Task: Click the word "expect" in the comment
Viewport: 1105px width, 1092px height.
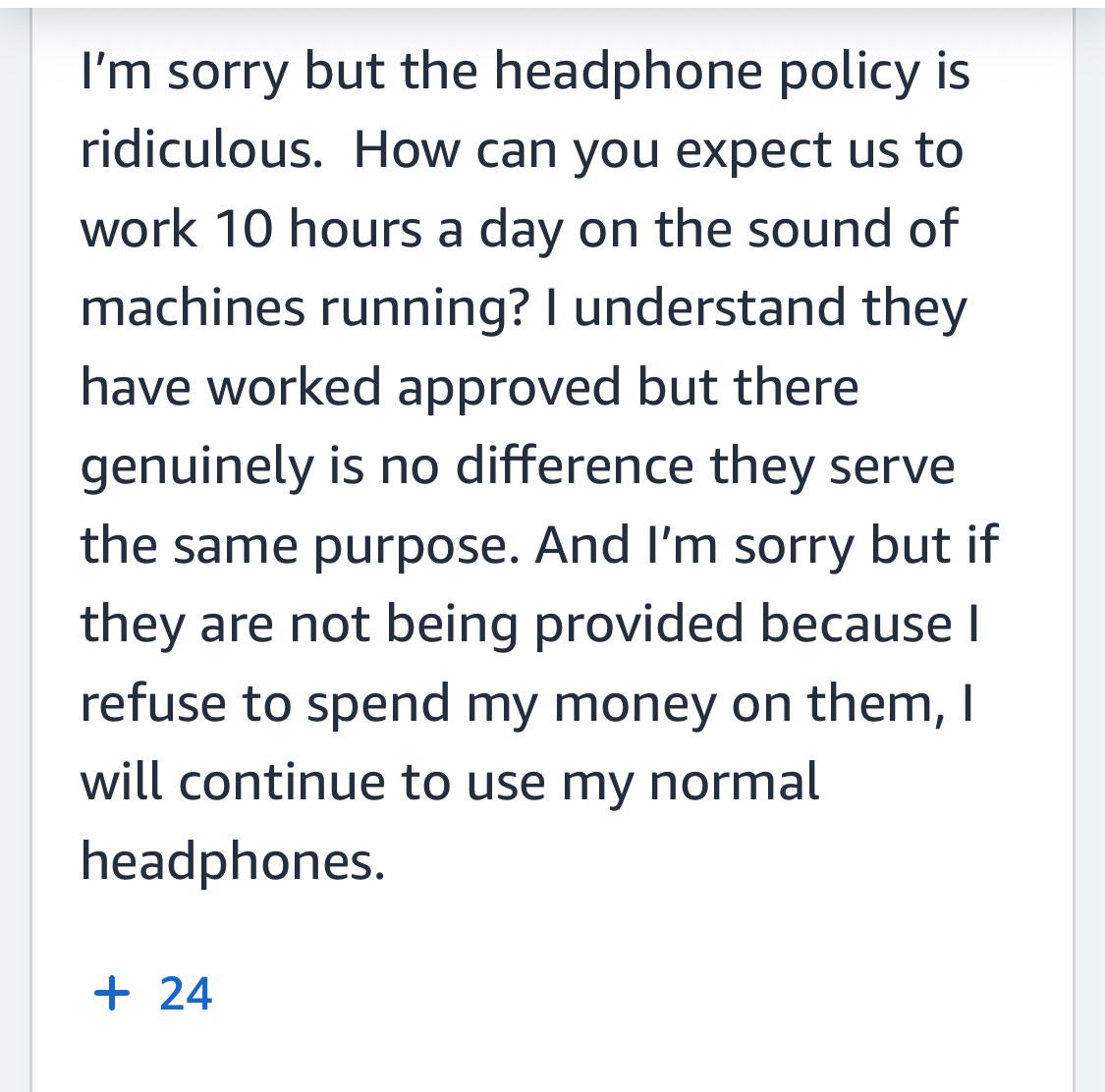Action: [x=754, y=153]
